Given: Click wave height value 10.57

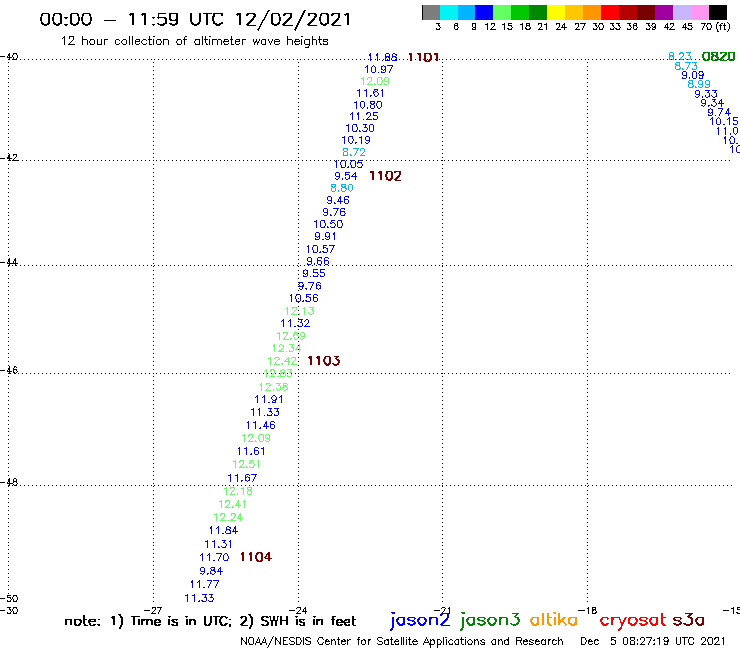Looking at the screenshot, I should (320, 249).
